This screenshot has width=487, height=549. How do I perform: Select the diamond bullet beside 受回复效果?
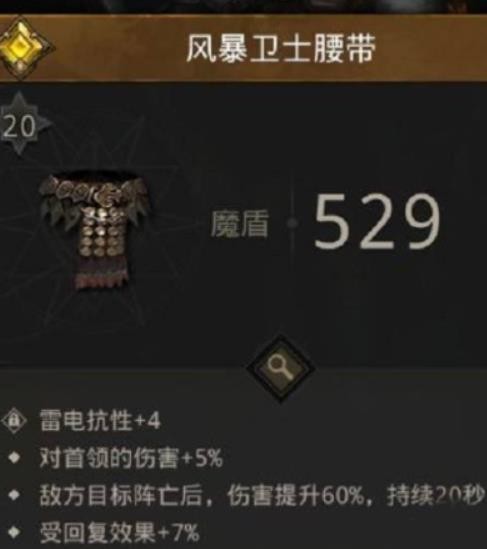tap(14, 532)
